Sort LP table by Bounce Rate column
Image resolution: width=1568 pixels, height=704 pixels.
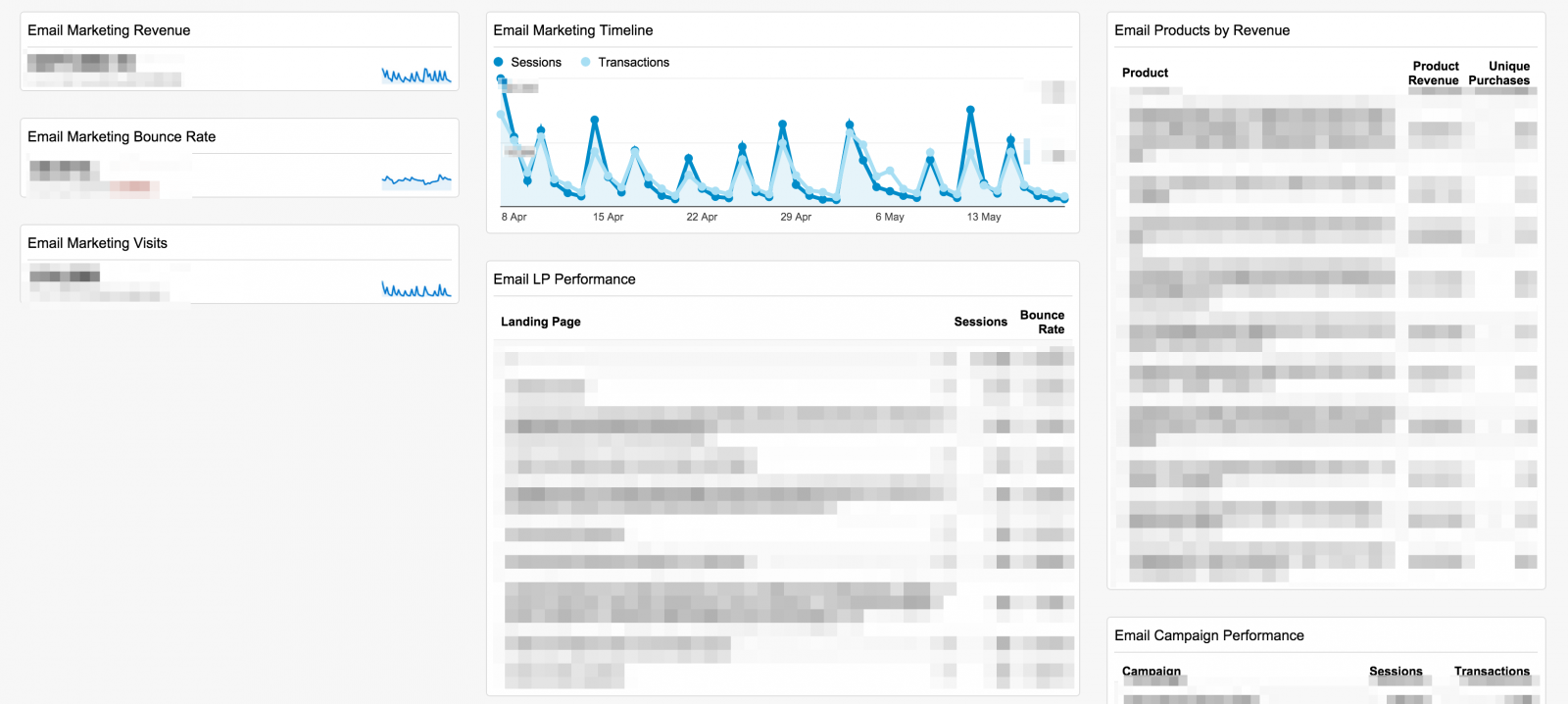[1043, 322]
